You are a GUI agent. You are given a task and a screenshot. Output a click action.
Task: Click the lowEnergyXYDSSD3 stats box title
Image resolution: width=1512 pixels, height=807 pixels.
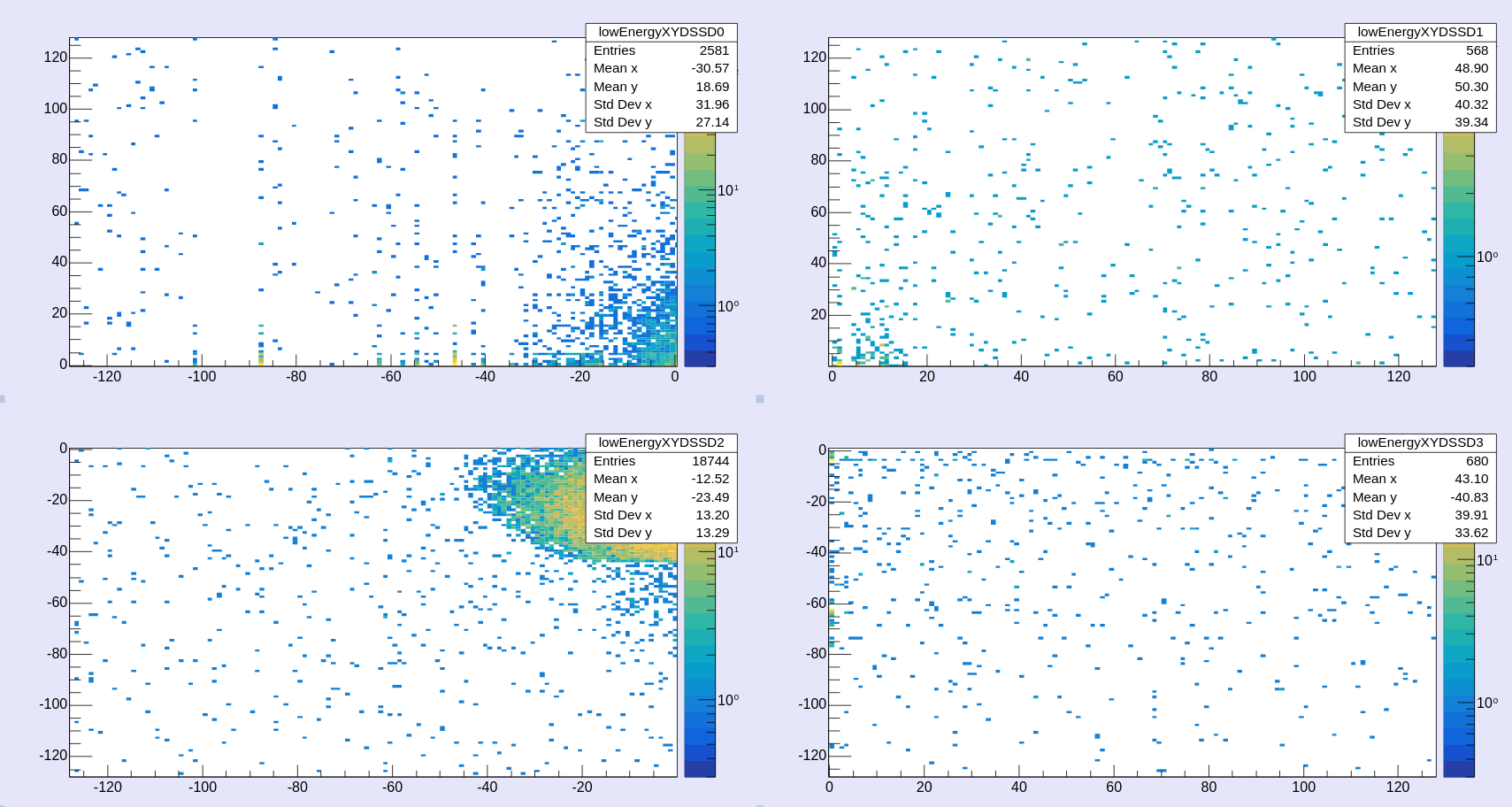1420,442
